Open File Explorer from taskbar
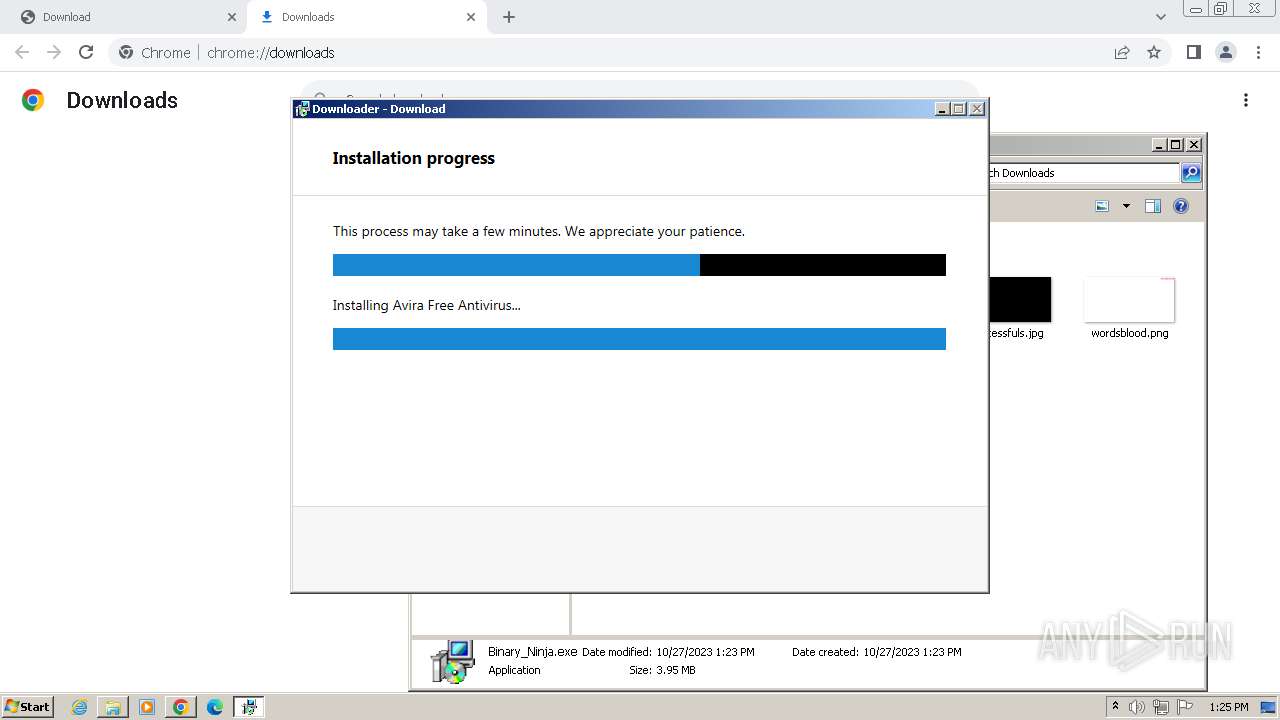 tap(113, 707)
